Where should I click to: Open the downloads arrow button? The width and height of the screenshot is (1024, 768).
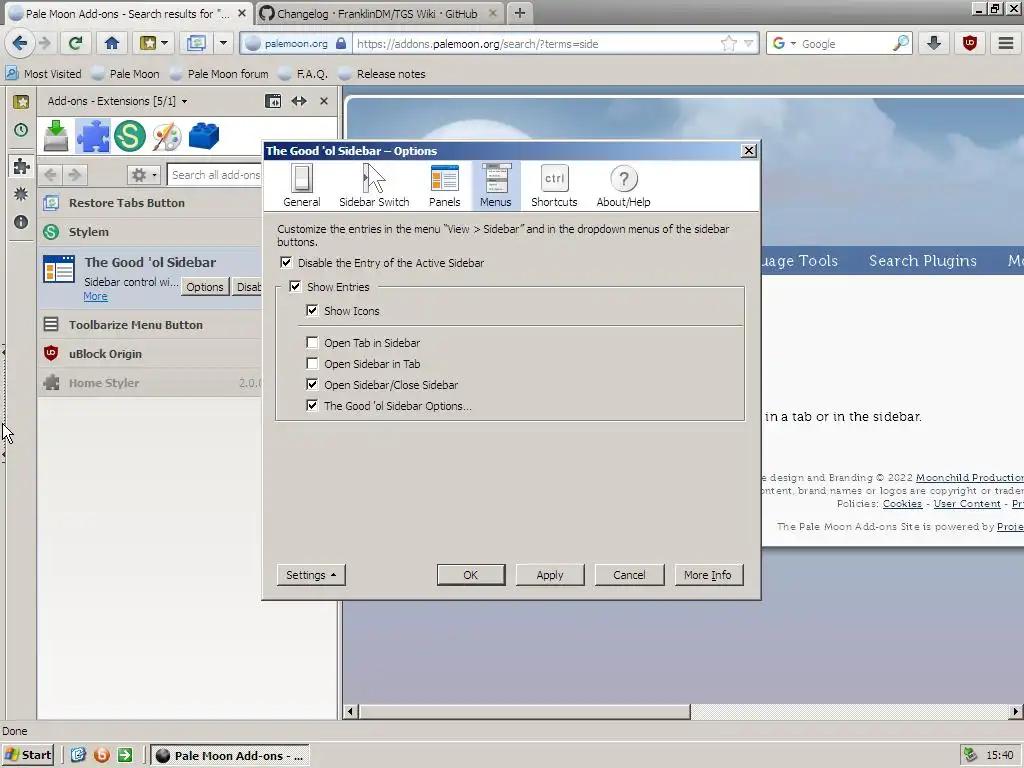tap(934, 44)
